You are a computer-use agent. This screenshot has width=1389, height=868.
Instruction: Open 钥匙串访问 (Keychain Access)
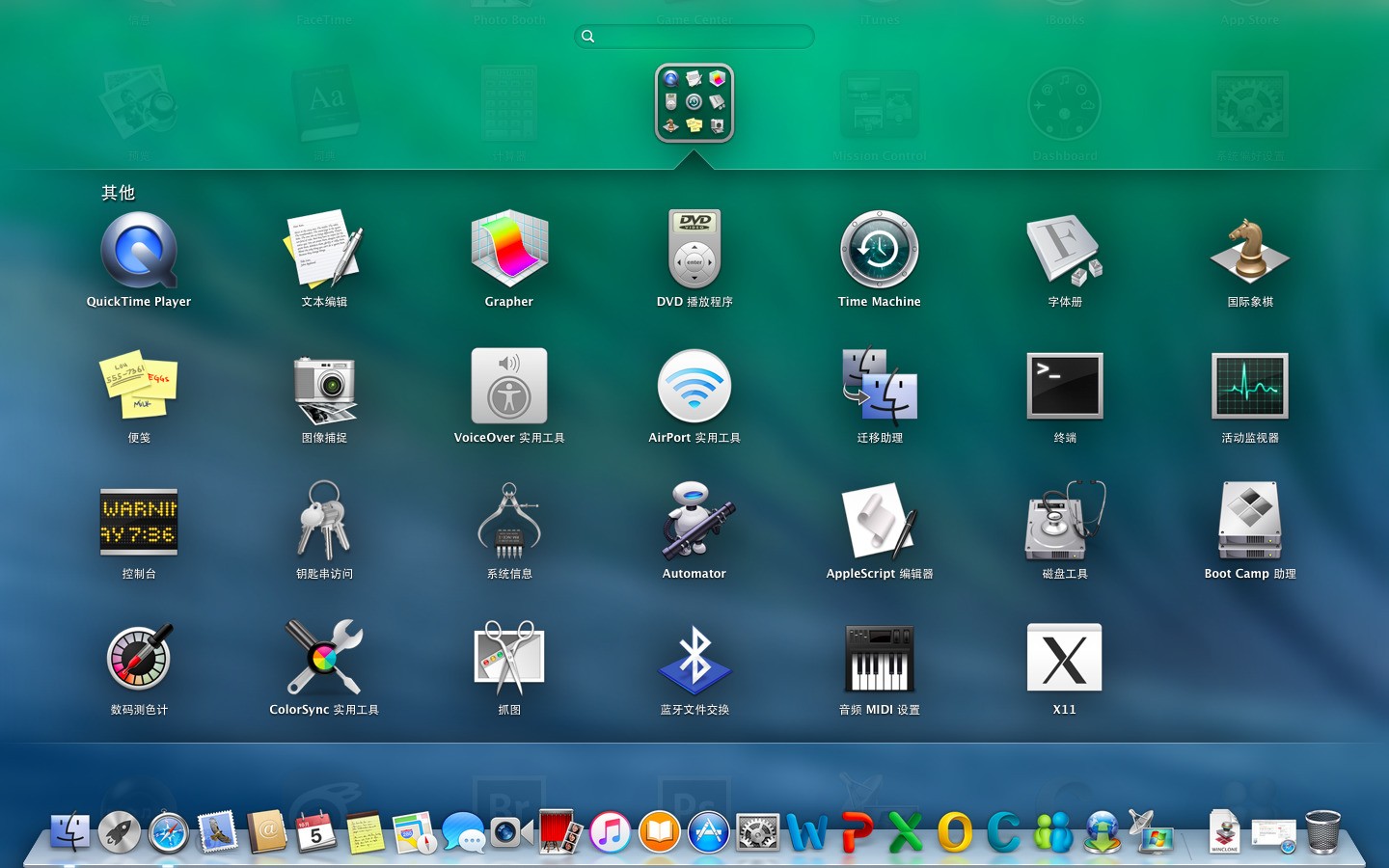pos(324,523)
